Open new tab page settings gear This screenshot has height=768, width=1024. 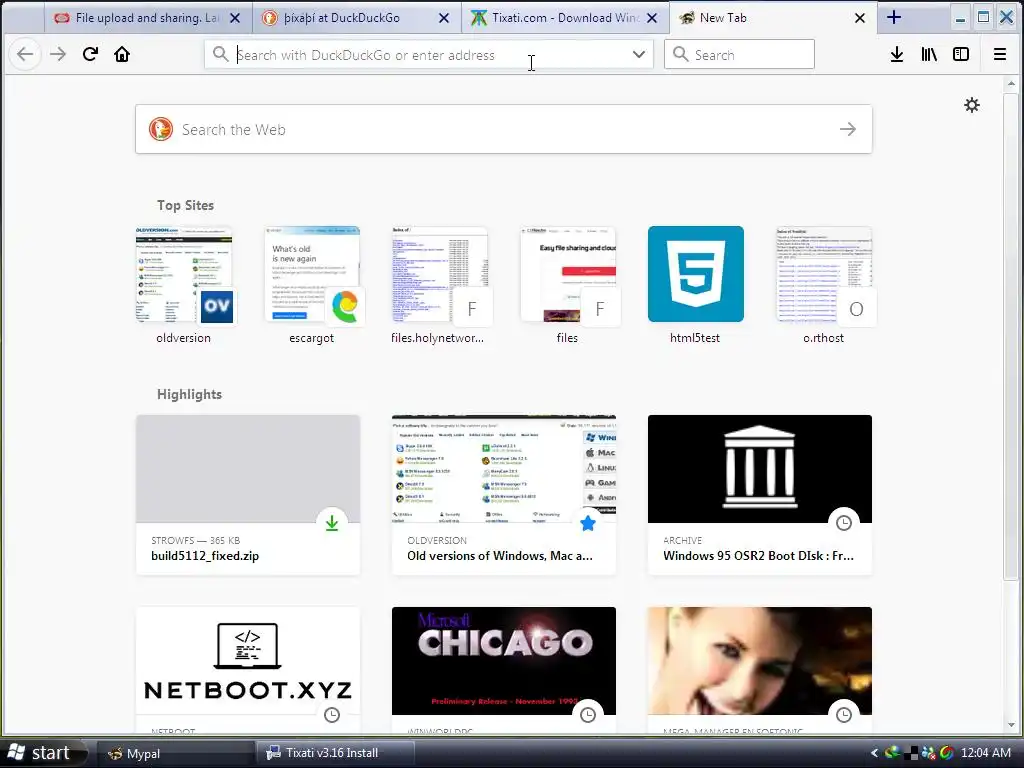point(972,105)
